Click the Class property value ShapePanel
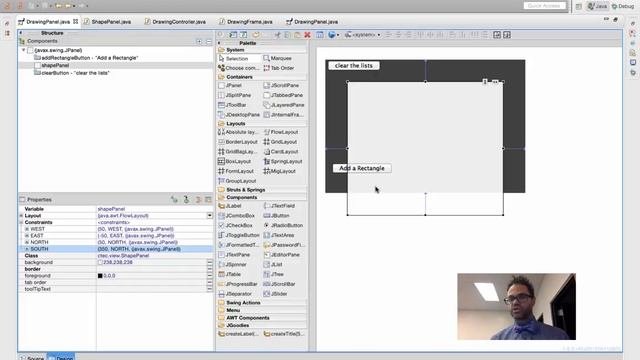Image resolution: width=640 pixels, height=360 pixels. tap(154, 256)
